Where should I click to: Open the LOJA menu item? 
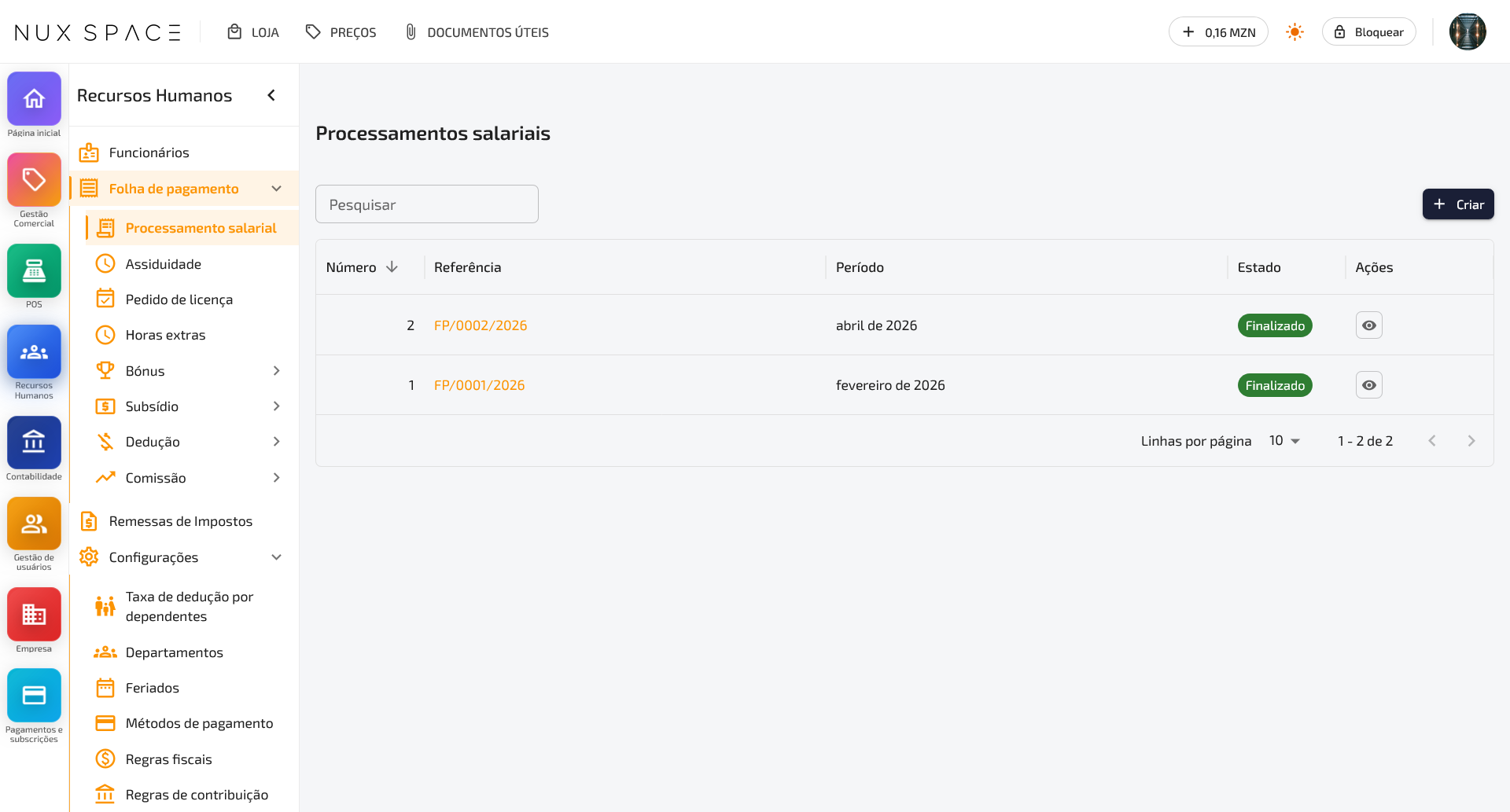coord(253,32)
